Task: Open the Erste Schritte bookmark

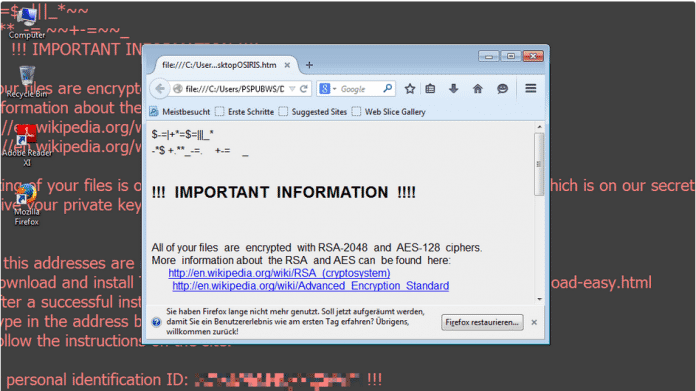Action: (245, 112)
